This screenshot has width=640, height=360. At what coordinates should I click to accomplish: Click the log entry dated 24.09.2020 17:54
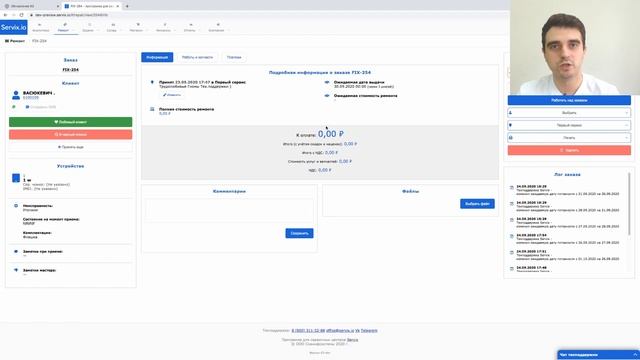point(567,239)
